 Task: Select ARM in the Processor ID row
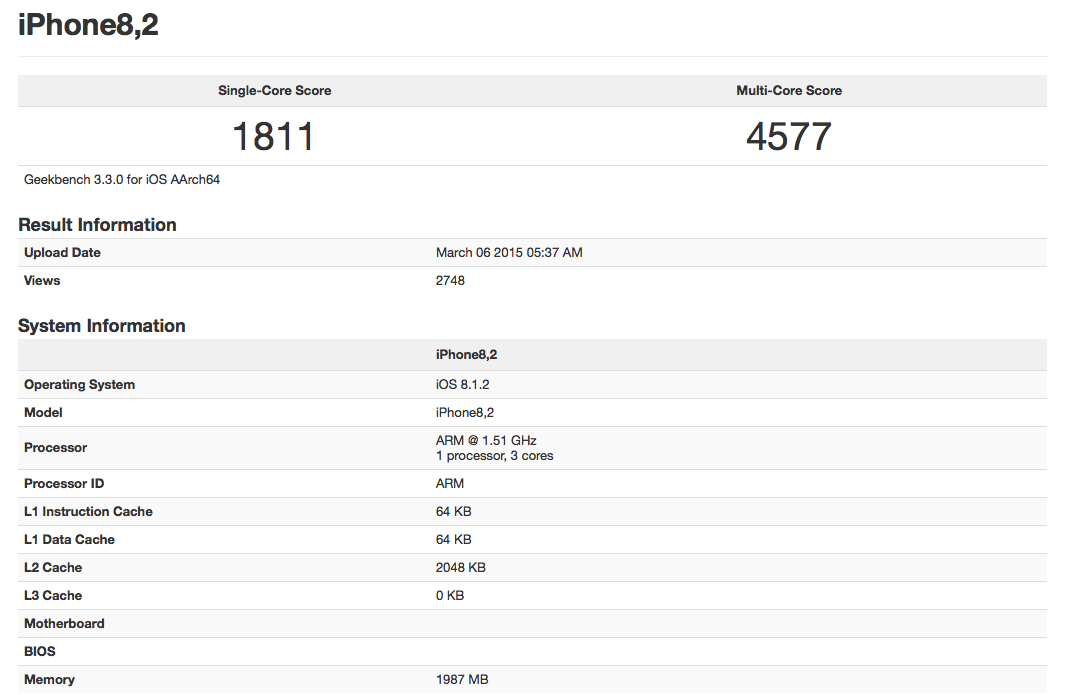click(449, 483)
